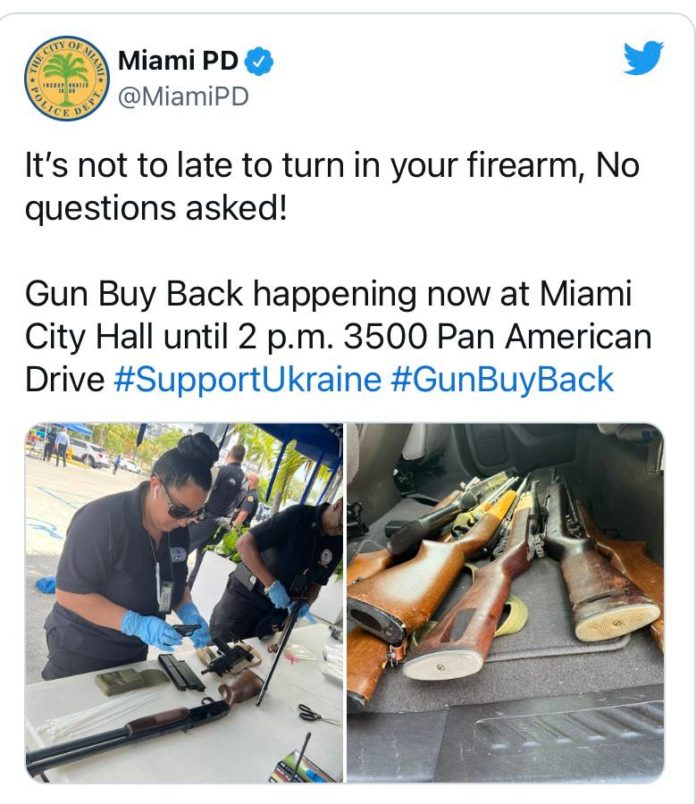This screenshot has width=696, height=804.
Task: Click the "3500 Pan American" address text
Action: pyautogui.click(x=498, y=337)
